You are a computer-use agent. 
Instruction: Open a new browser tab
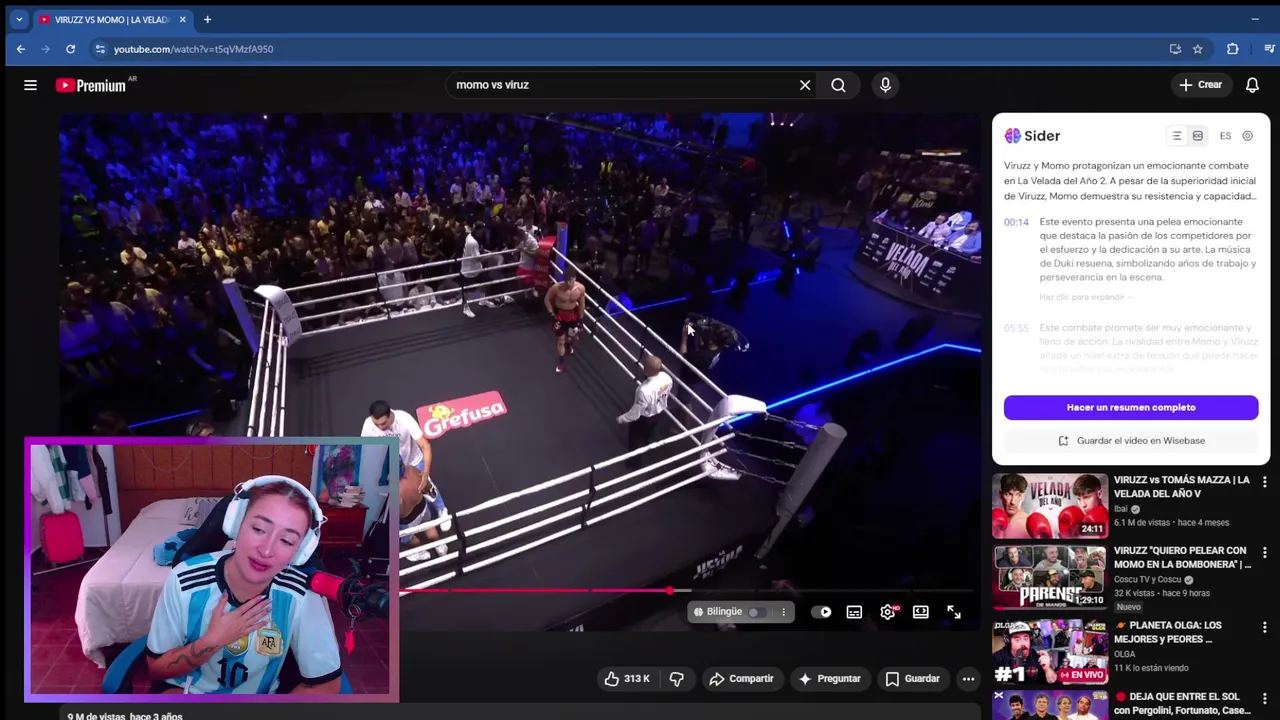[207, 19]
